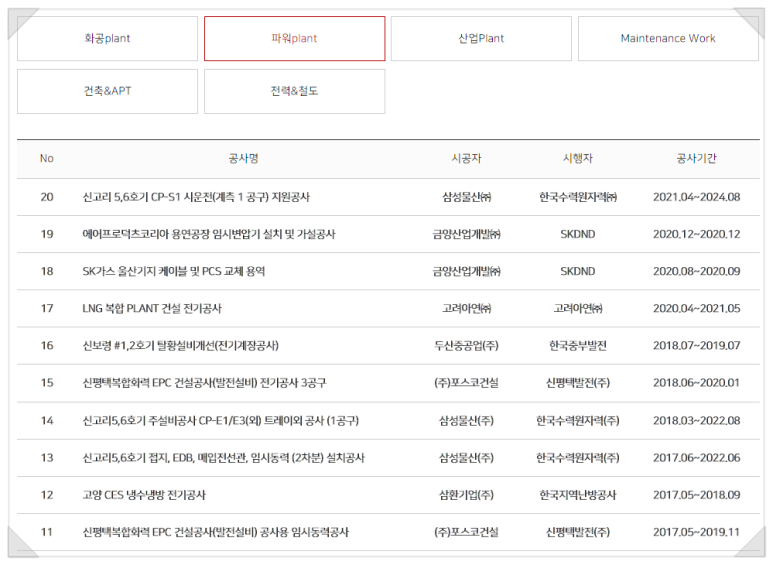Click client SKDND in row 18
Screen dimensions: 773x565
[x=578, y=272]
